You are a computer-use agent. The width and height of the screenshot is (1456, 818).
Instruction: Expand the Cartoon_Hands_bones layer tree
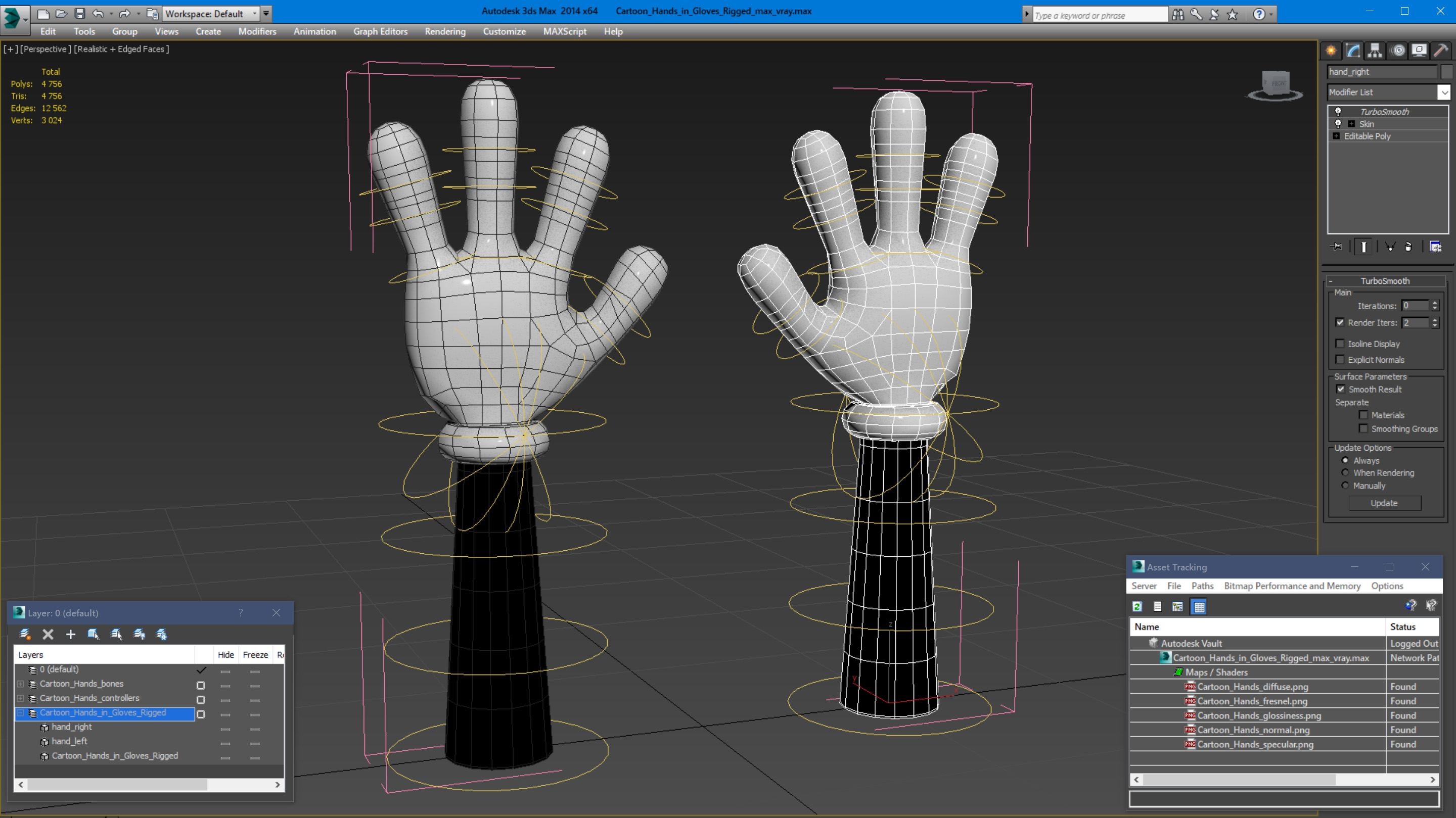(20, 684)
